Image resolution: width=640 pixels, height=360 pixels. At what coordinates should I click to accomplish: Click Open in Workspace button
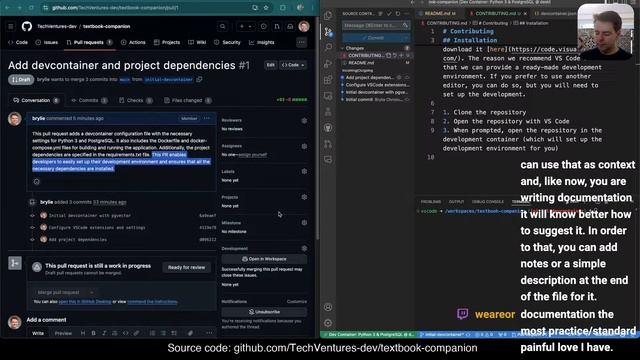point(264,259)
